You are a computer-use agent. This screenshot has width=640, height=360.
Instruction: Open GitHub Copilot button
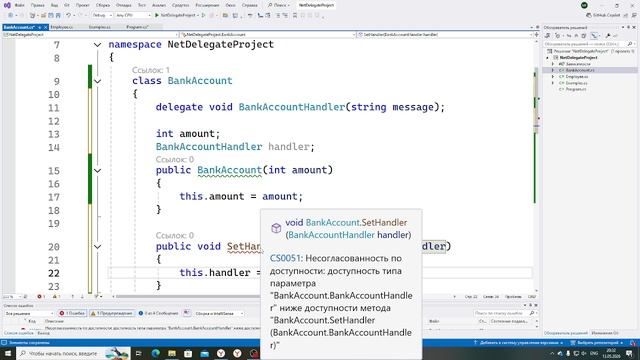[603, 15]
